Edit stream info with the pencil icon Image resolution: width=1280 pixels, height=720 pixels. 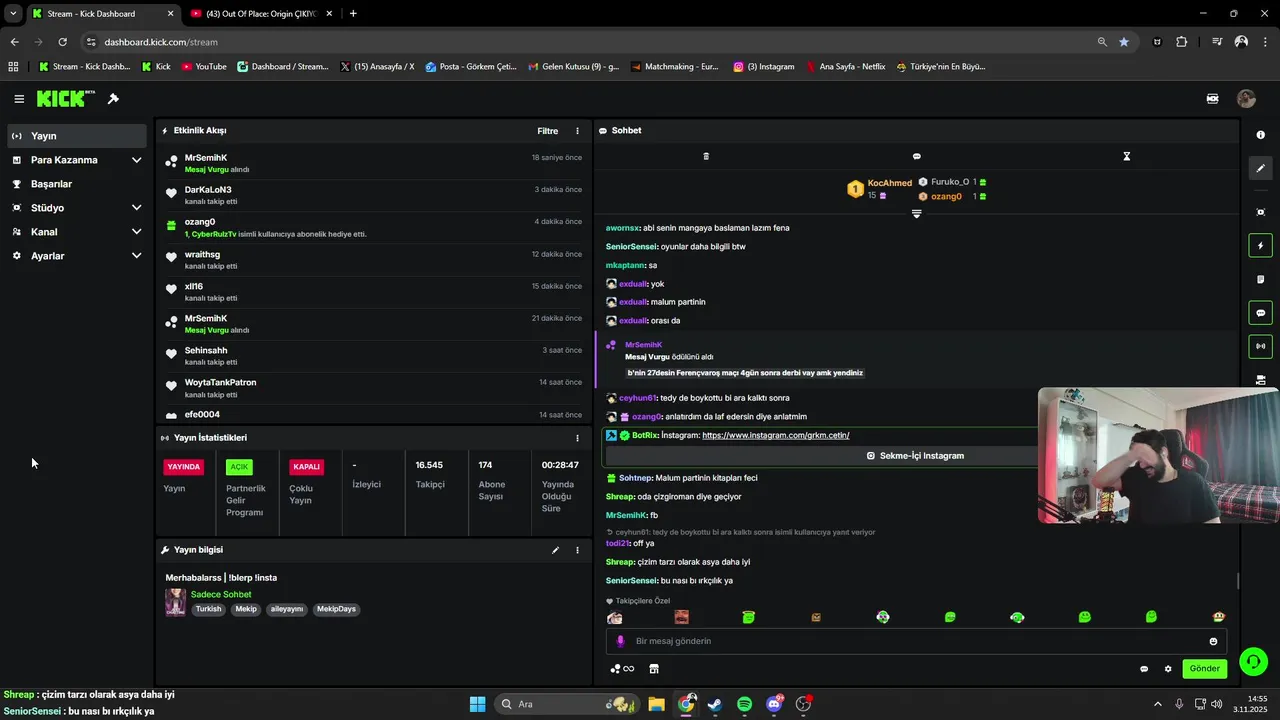tap(555, 550)
